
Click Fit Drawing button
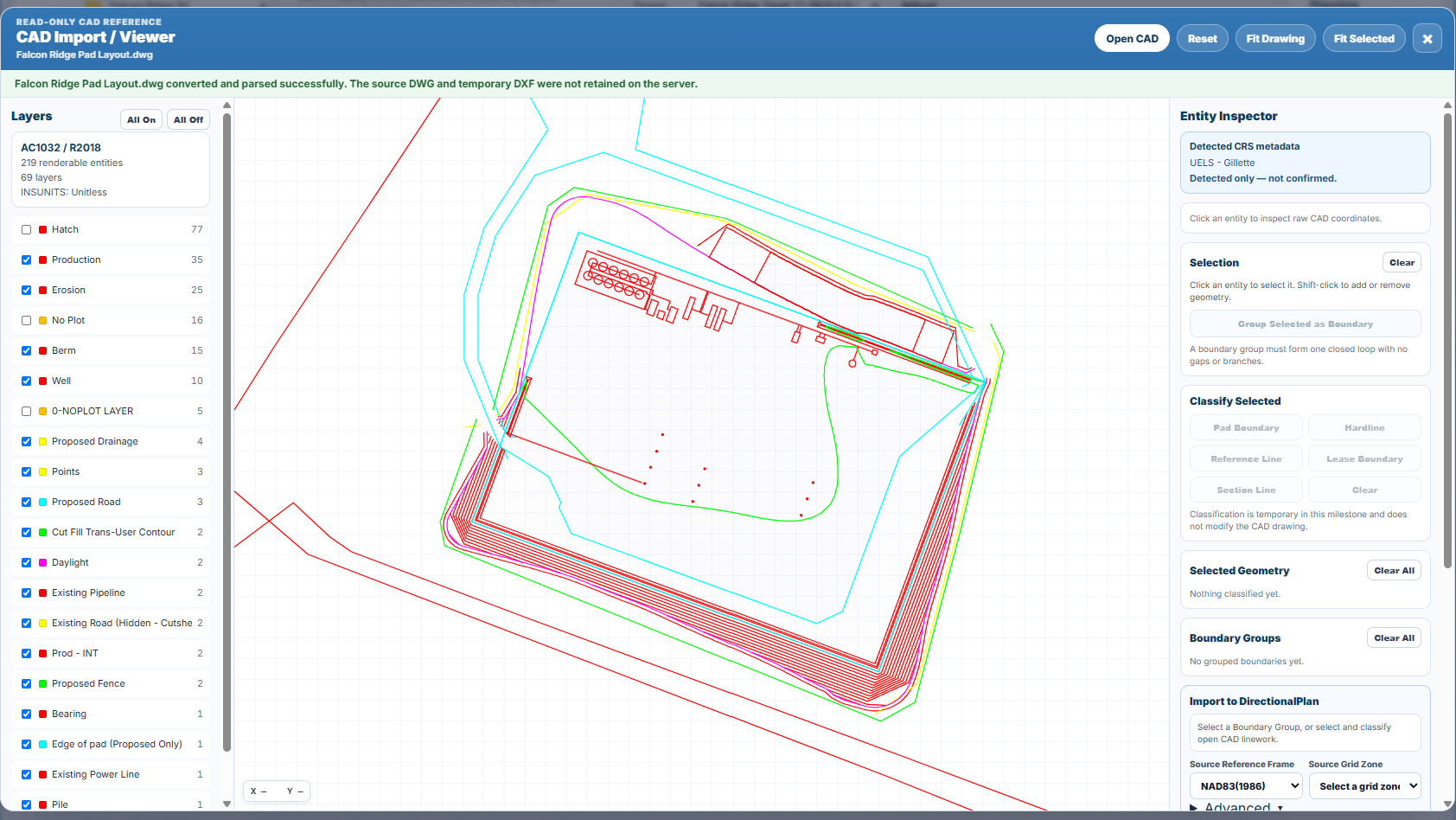click(1275, 39)
